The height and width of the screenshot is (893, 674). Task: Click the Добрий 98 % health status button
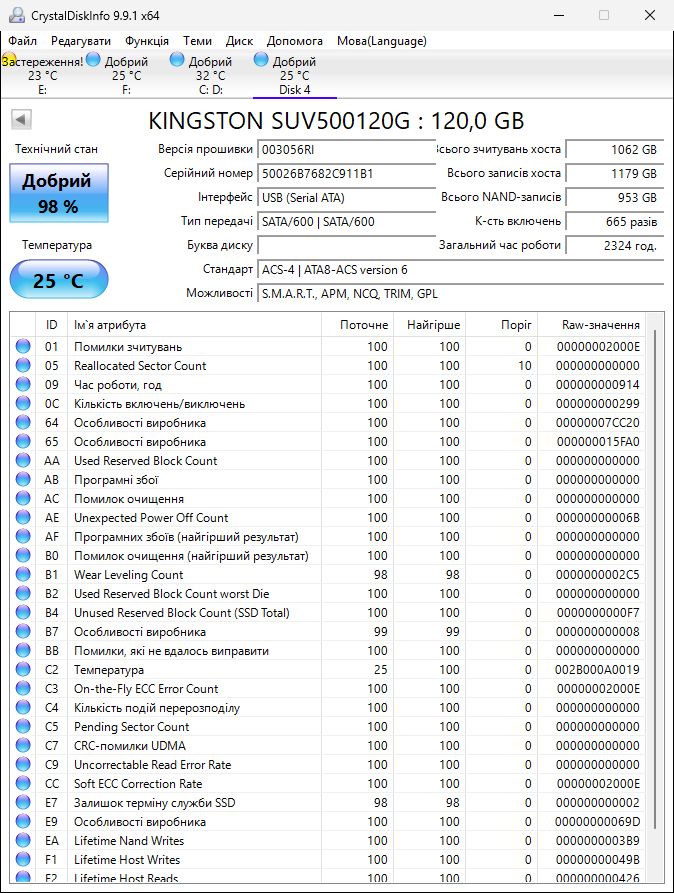[x=59, y=193]
